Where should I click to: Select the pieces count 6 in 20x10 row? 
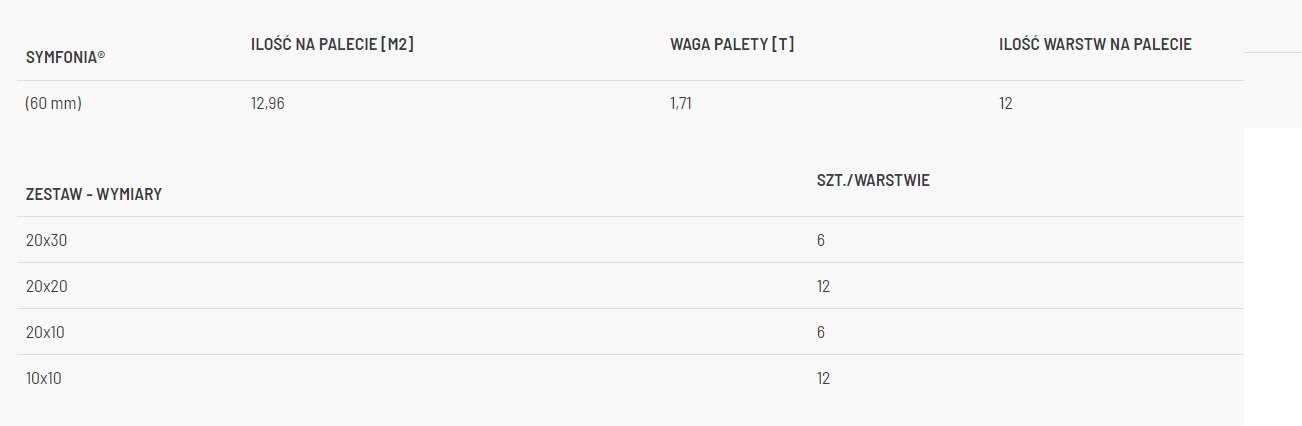821,332
